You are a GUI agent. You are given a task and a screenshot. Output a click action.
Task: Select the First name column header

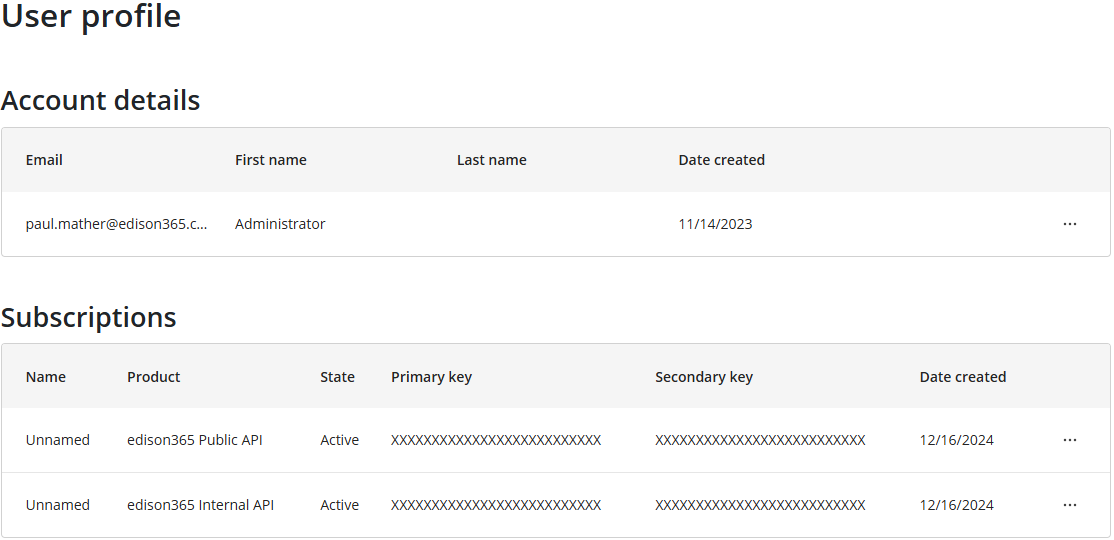tap(271, 160)
